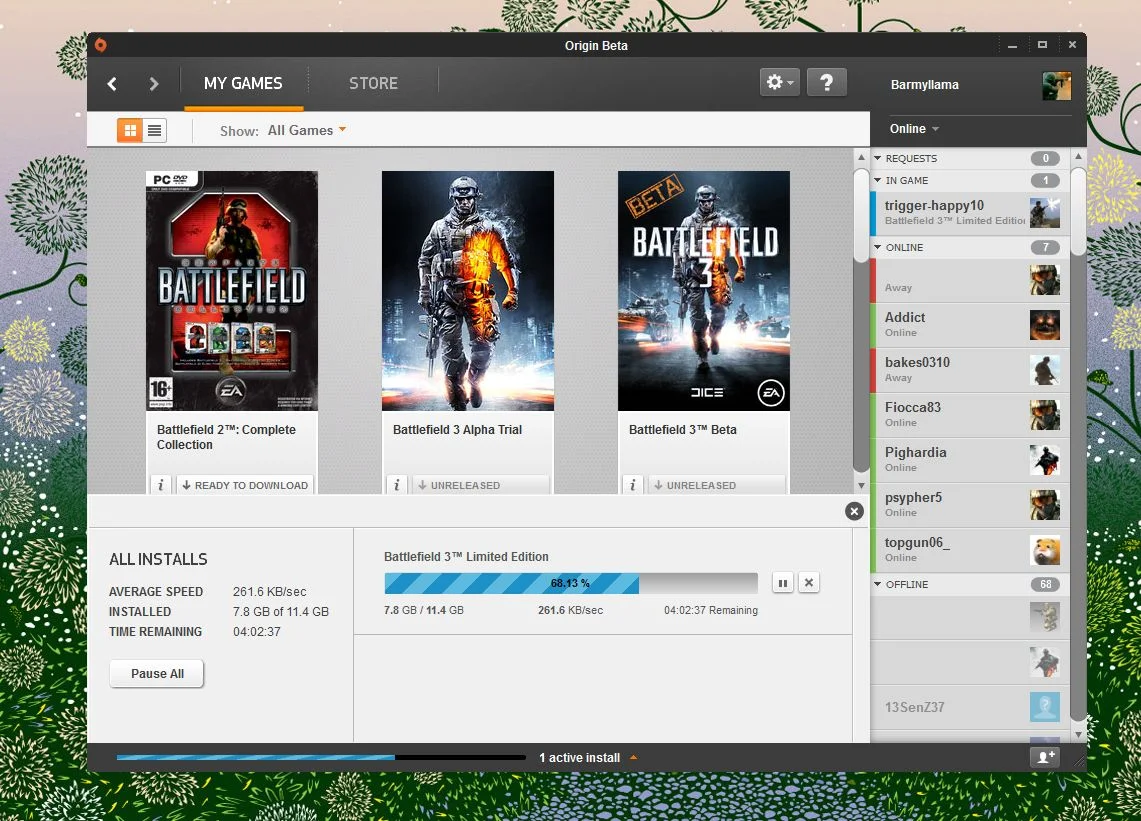Viewport: 1141px width, 821px height.
Task: Open help with the question mark
Action: [x=827, y=82]
